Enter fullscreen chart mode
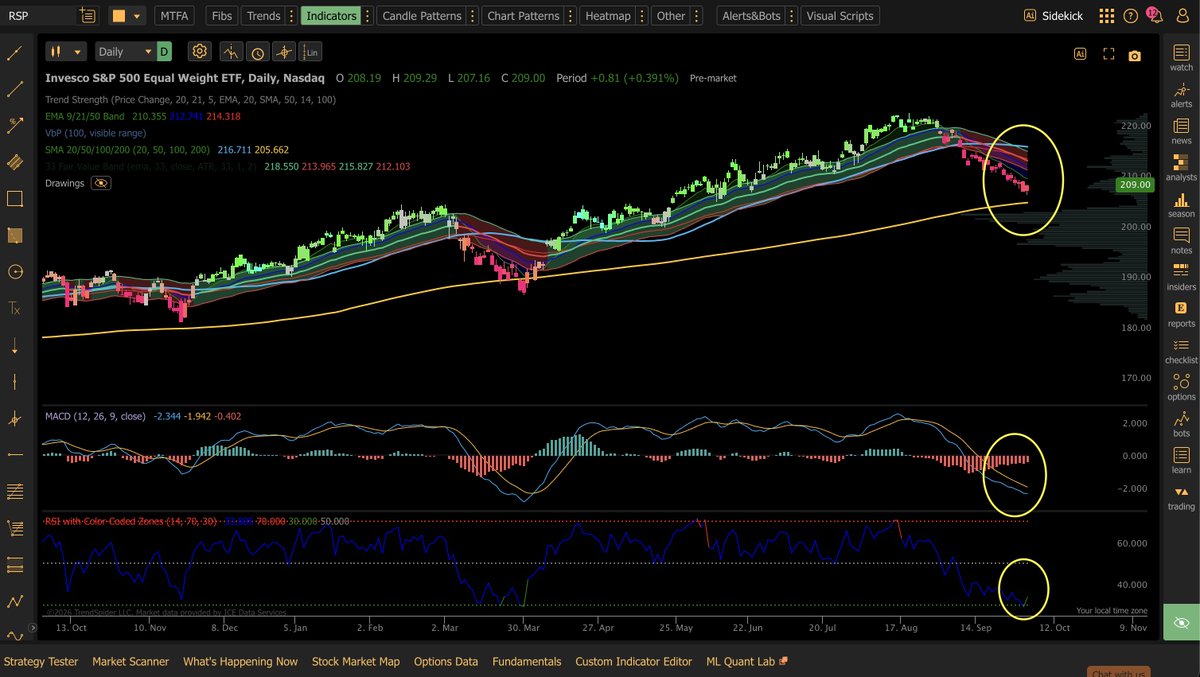 pos(1108,55)
